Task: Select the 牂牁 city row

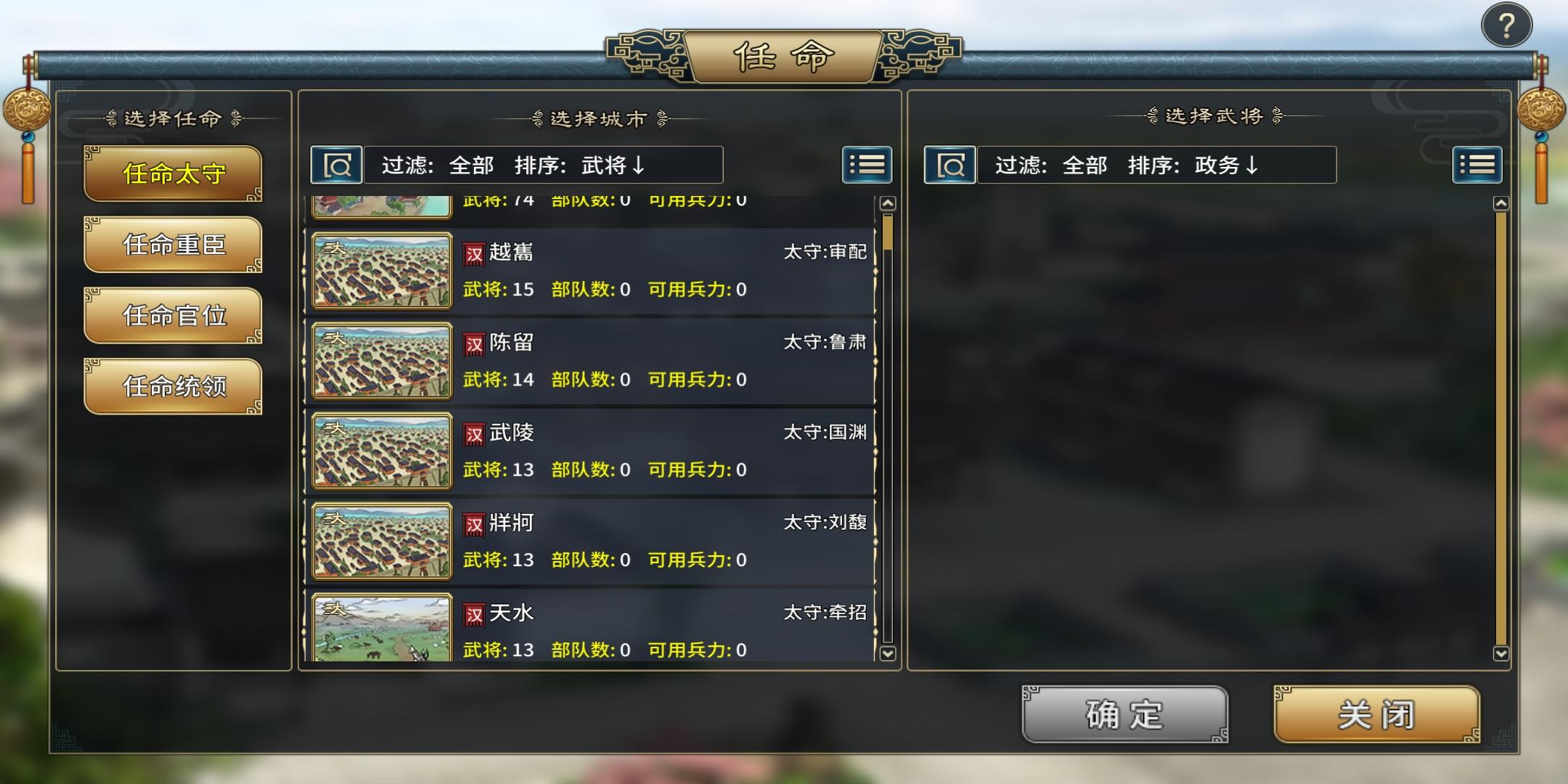Action: point(590,541)
